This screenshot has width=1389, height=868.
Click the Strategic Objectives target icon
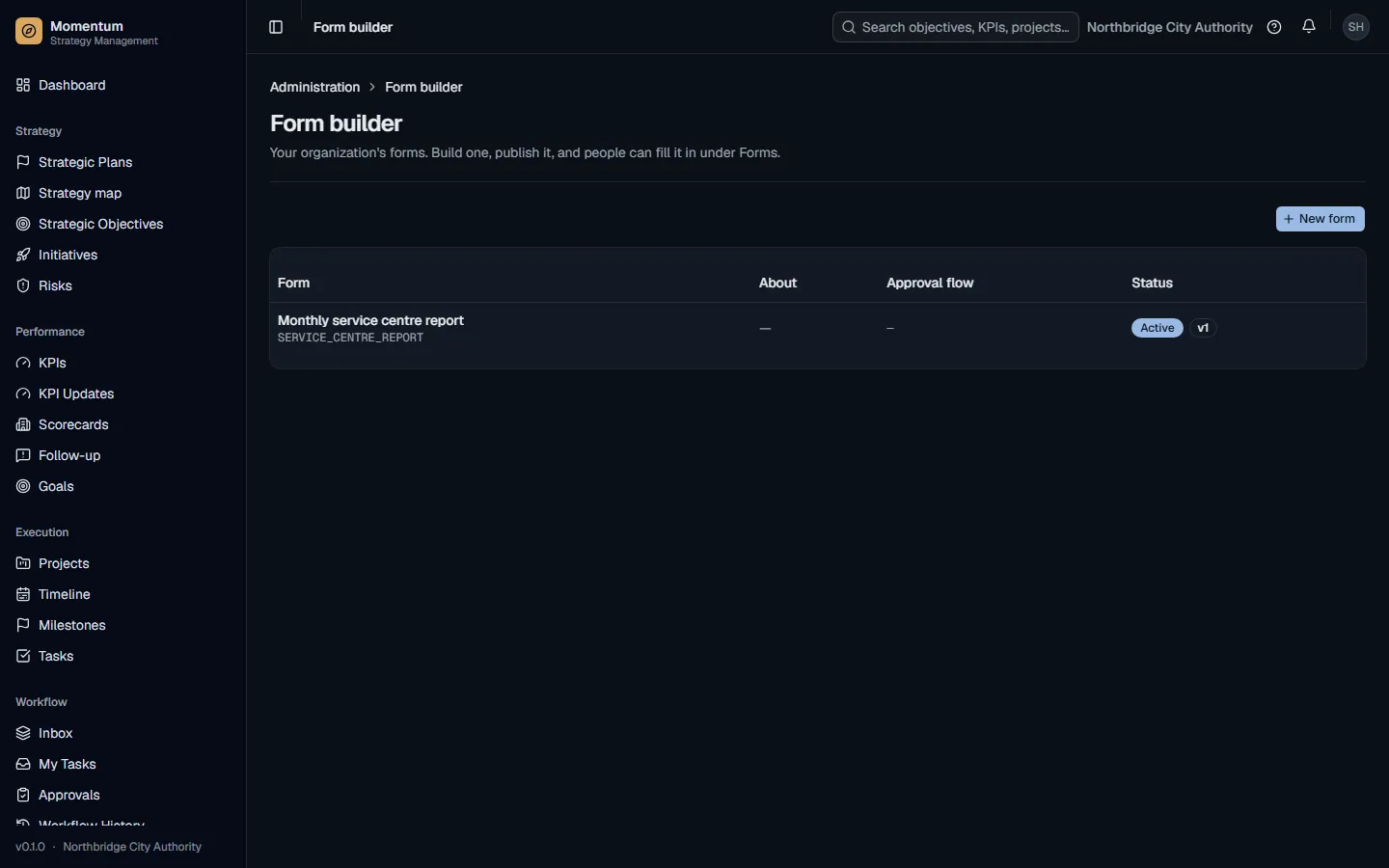23,224
